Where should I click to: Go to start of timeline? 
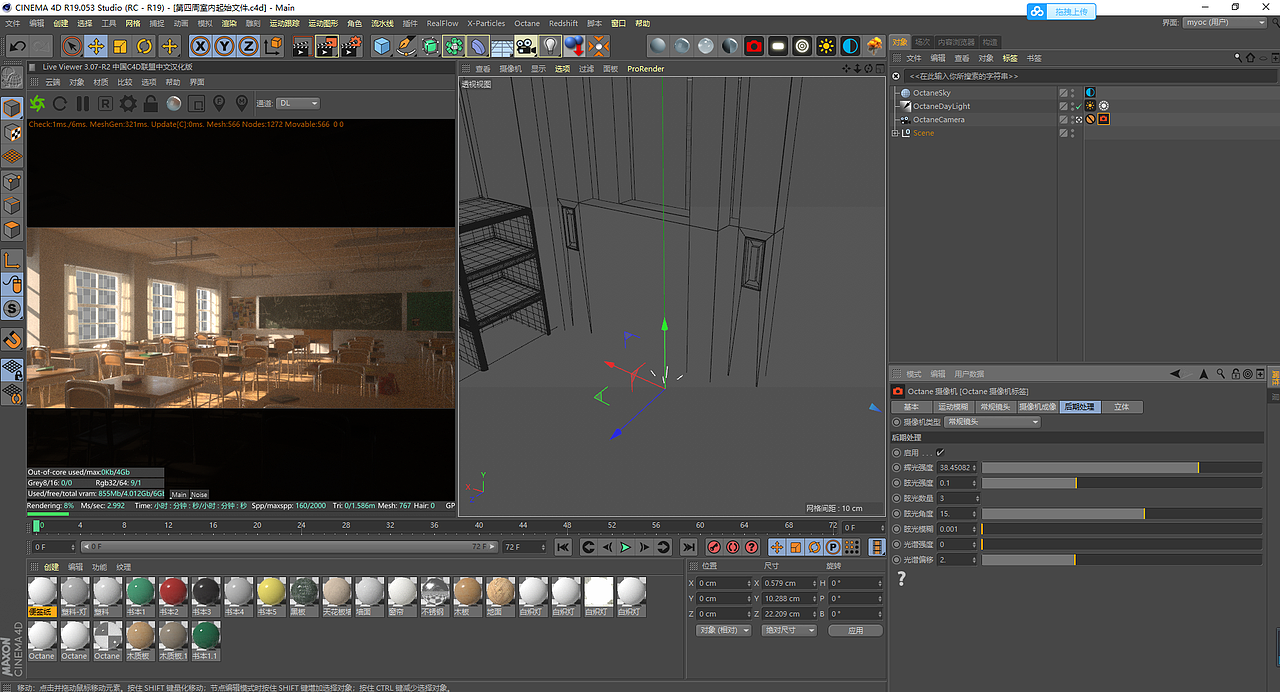[563, 547]
